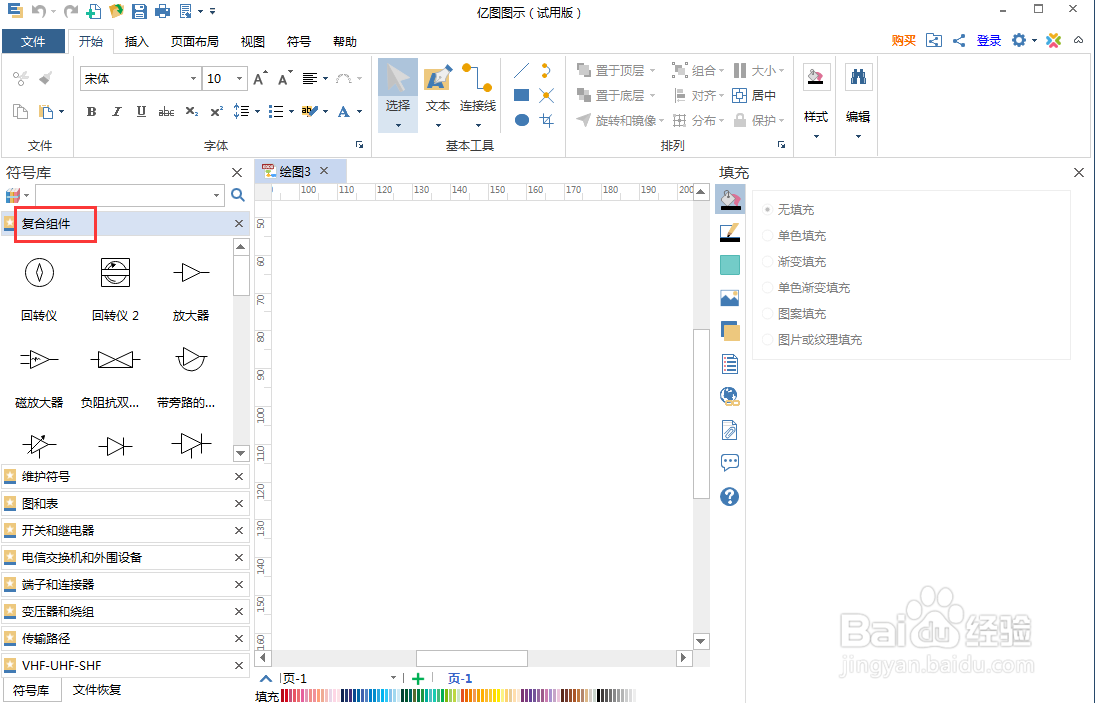1095x703 pixels.
Task: Expand the 编辑 edit dropdown
Action: 858,137
